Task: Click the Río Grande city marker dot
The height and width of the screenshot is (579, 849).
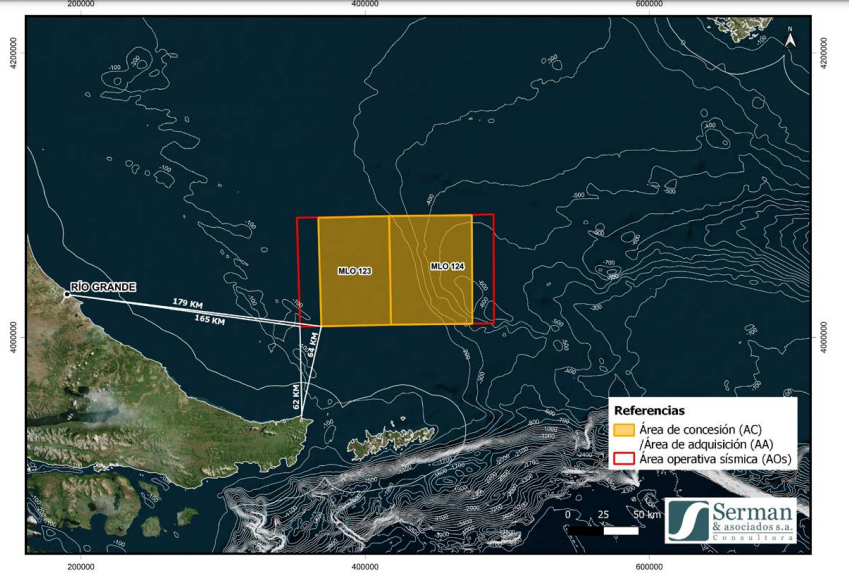Action: coord(67,294)
